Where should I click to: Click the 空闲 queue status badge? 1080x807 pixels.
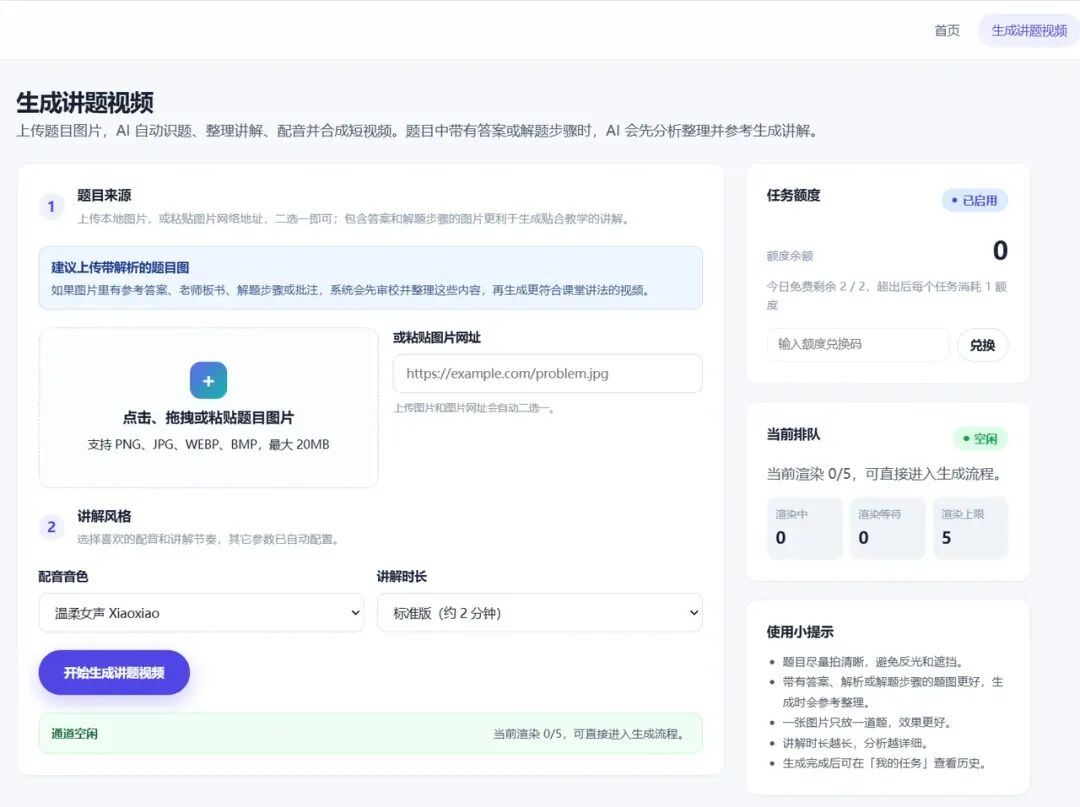(981, 439)
